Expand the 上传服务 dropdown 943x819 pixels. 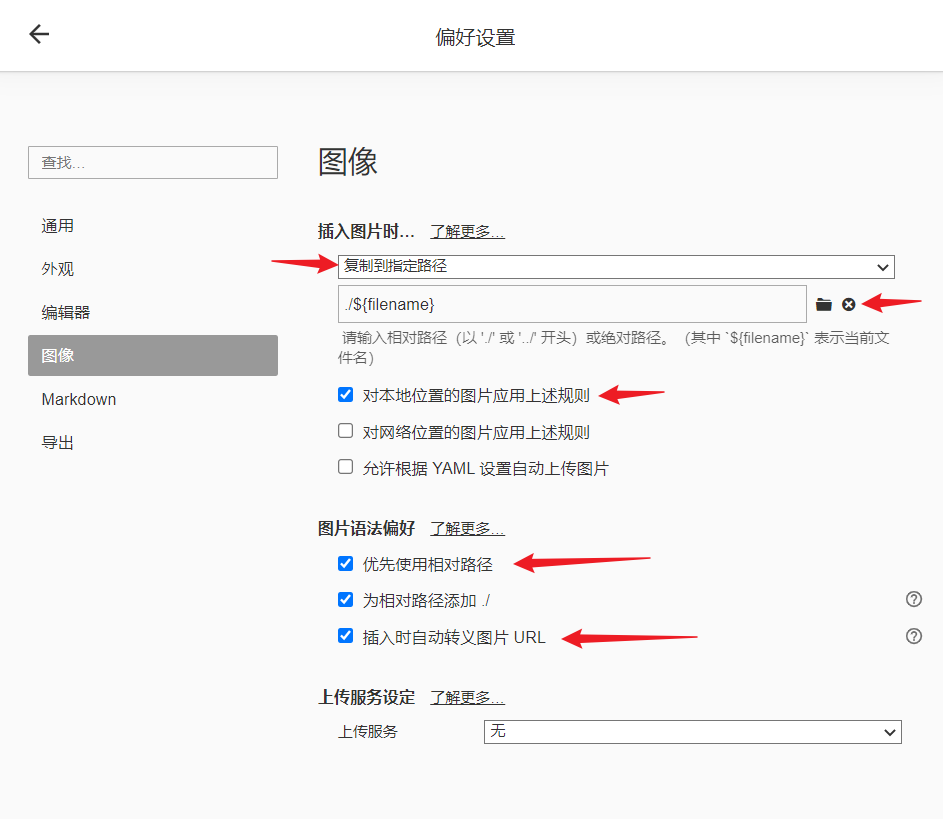click(692, 732)
